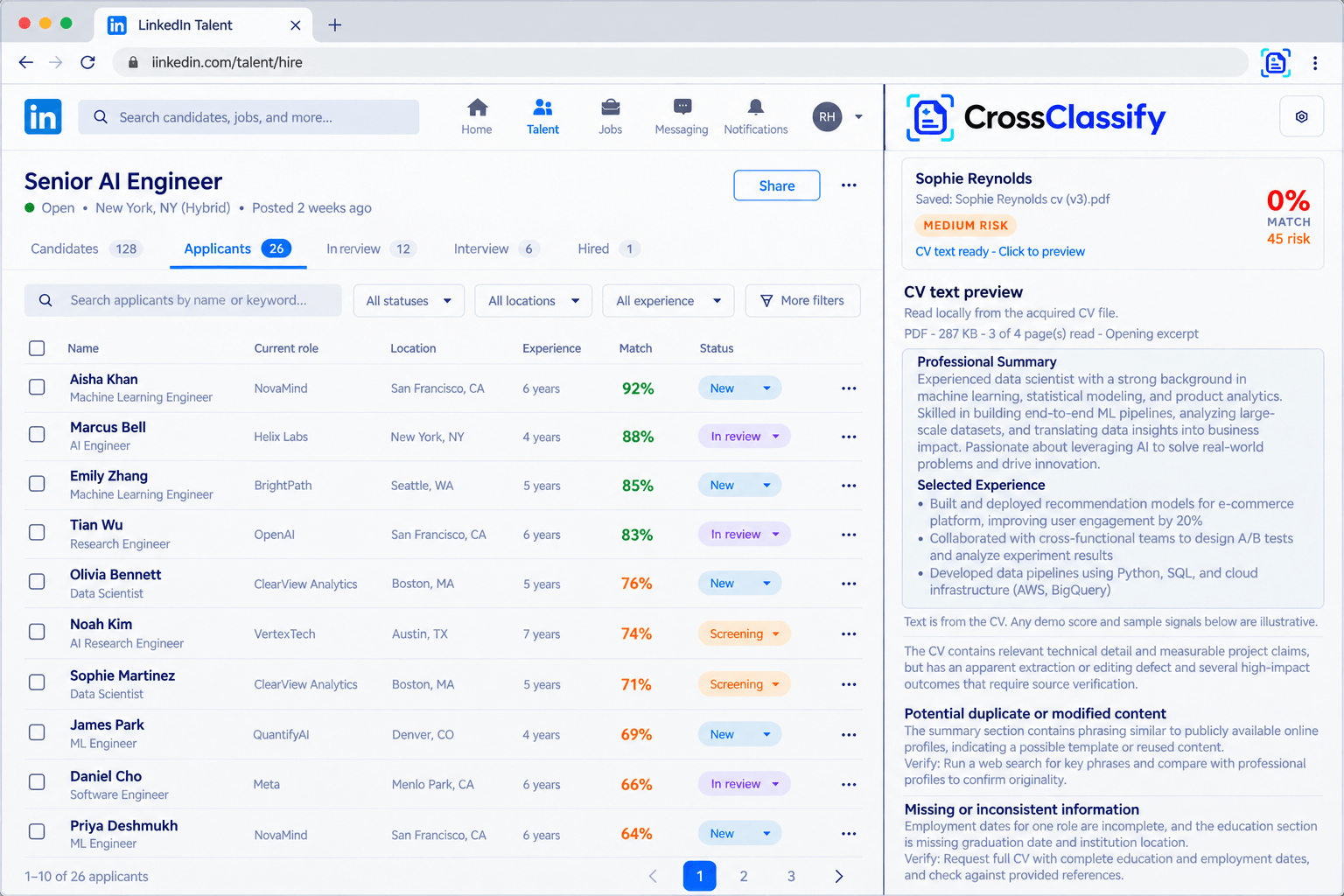Open row actions for James Park
Screen dimensions: 1344x896
point(849,735)
